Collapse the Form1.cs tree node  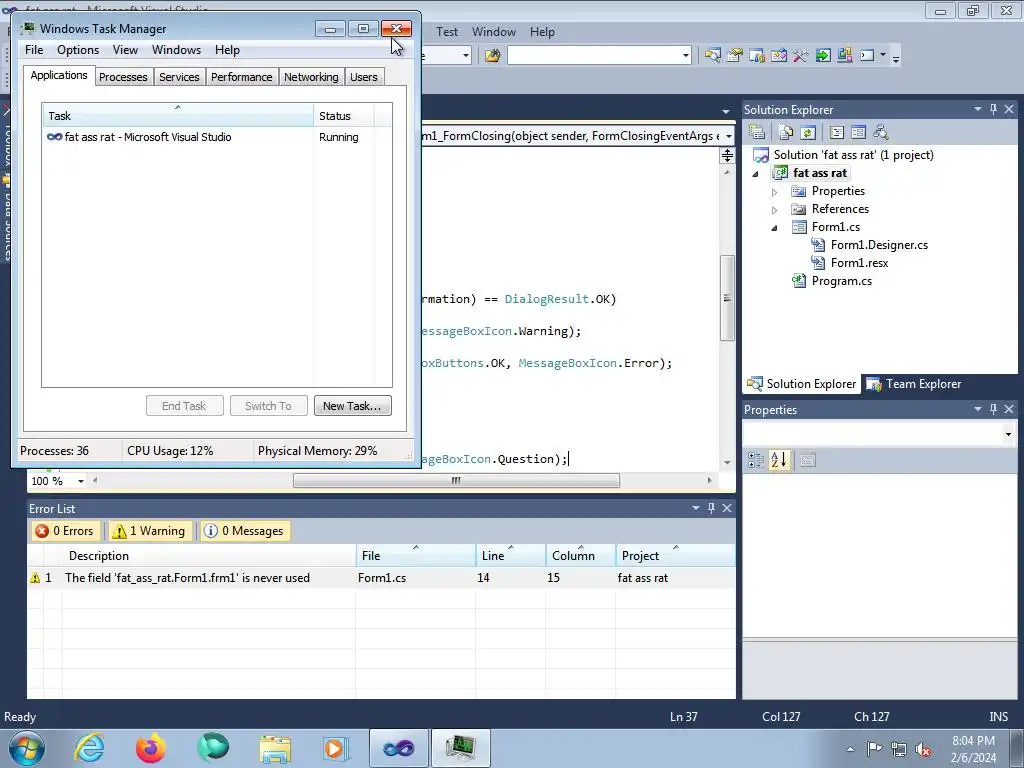click(x=775, y=228)
